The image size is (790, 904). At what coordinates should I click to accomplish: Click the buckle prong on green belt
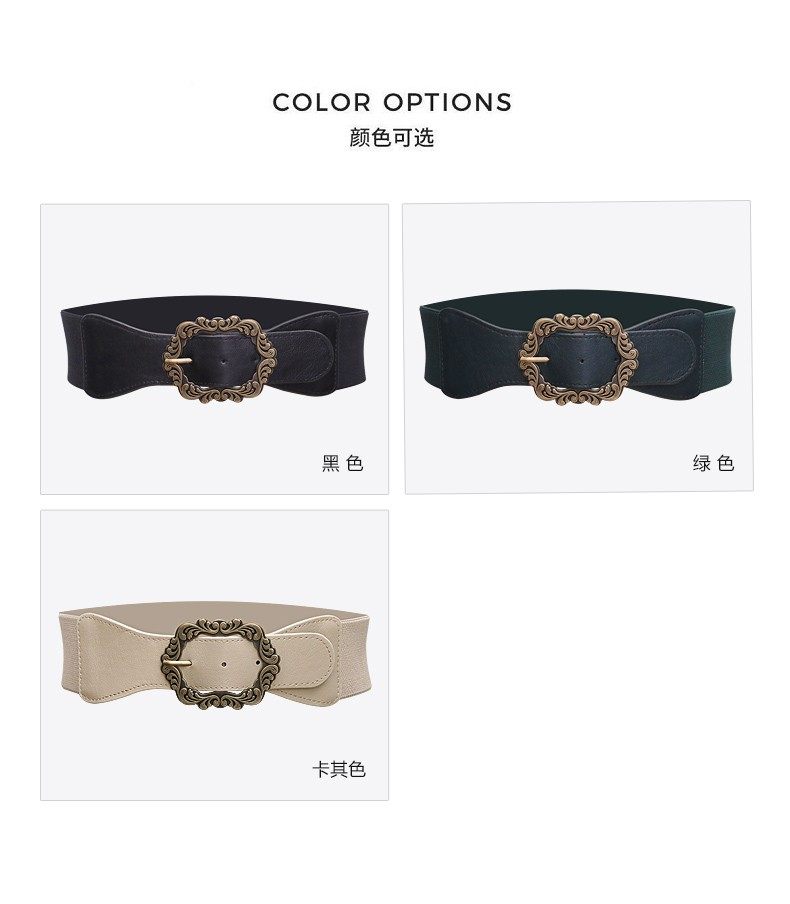tap(535, 359)
